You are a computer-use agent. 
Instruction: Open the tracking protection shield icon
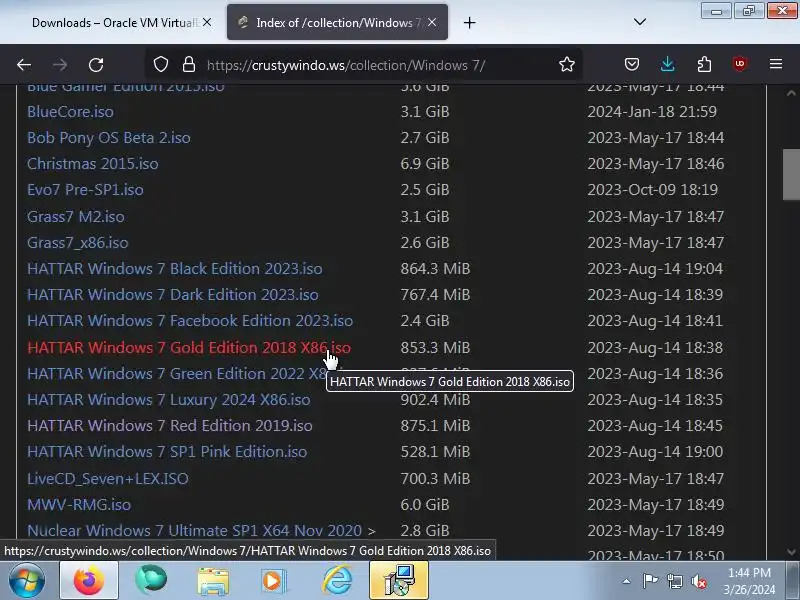(x=161, y=65)
